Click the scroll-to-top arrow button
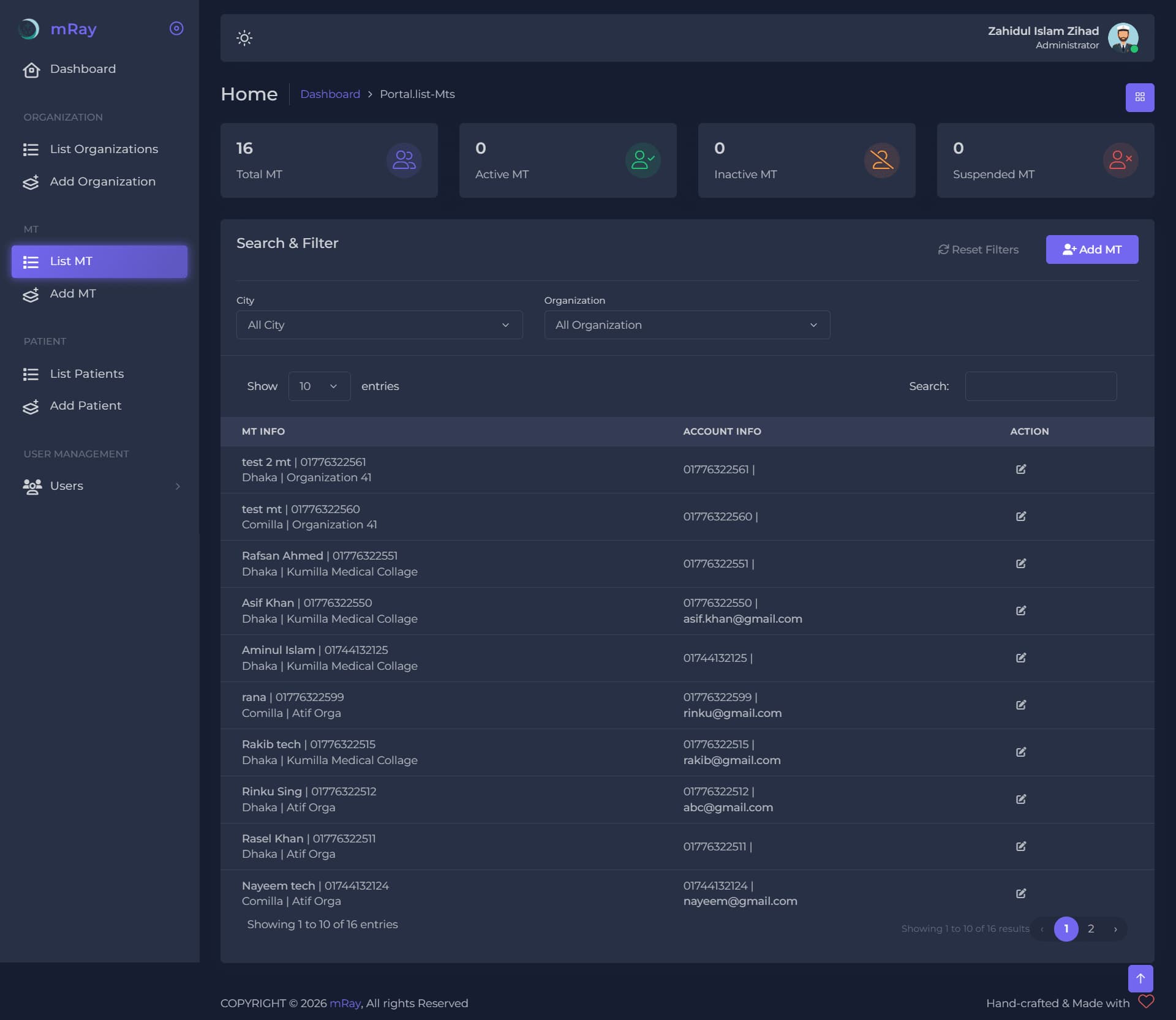 click(1140, 978)
